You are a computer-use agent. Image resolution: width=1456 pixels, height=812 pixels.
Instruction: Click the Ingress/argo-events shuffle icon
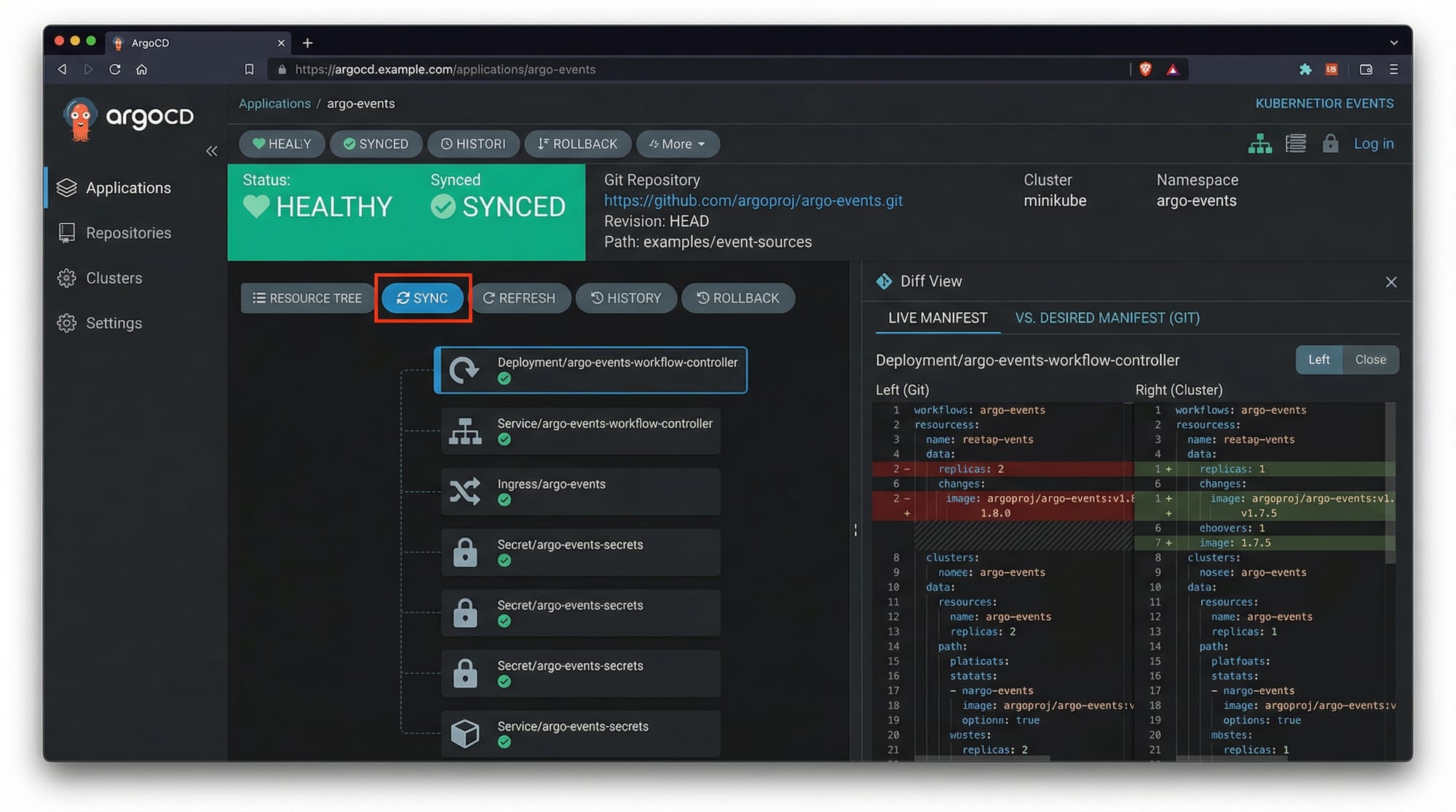click(x=466, y=491)
